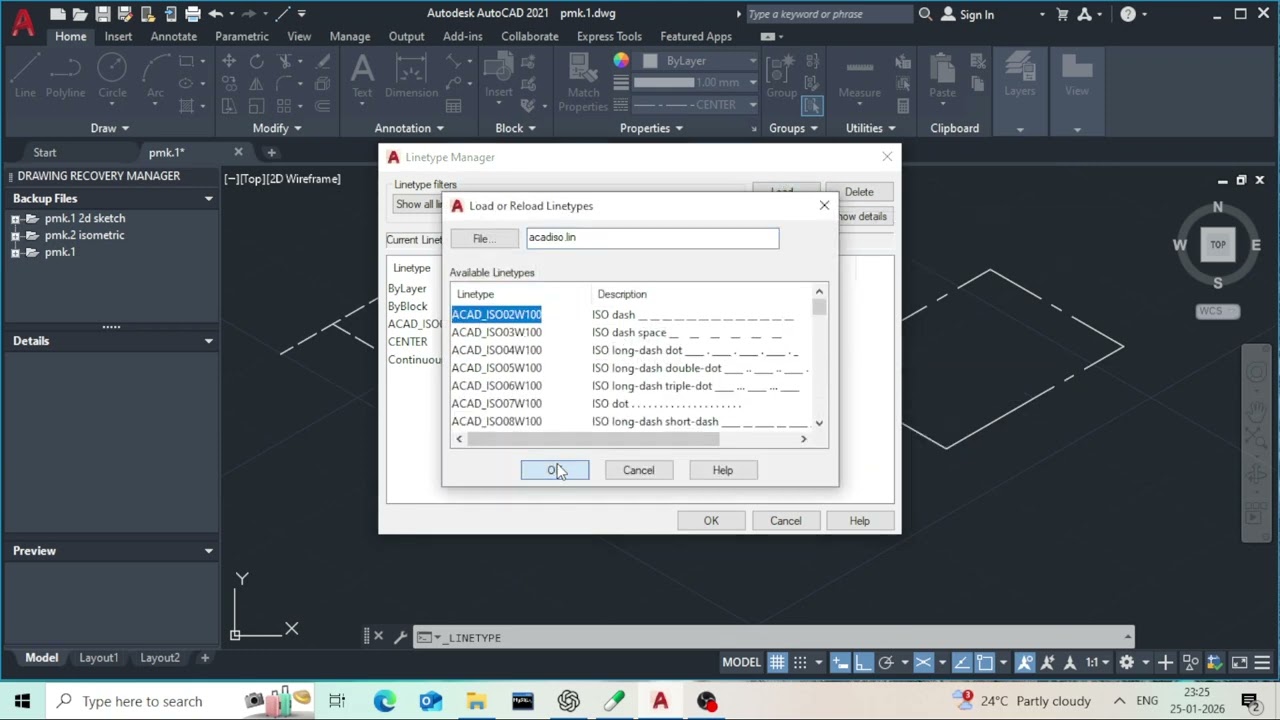Click the Customization menu icon in status bar
This screenshot has width=1280, height=720.
point(1264,662)
